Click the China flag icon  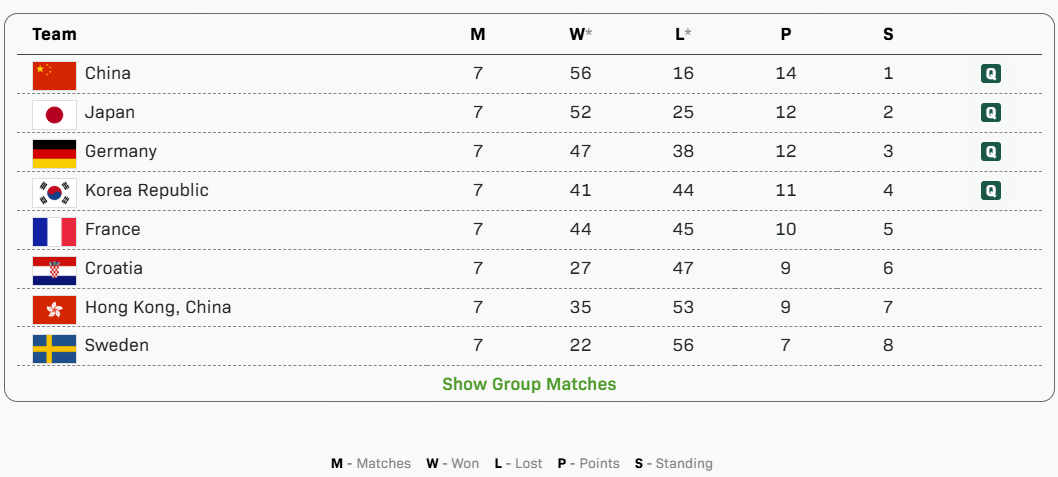pos(54,74)
